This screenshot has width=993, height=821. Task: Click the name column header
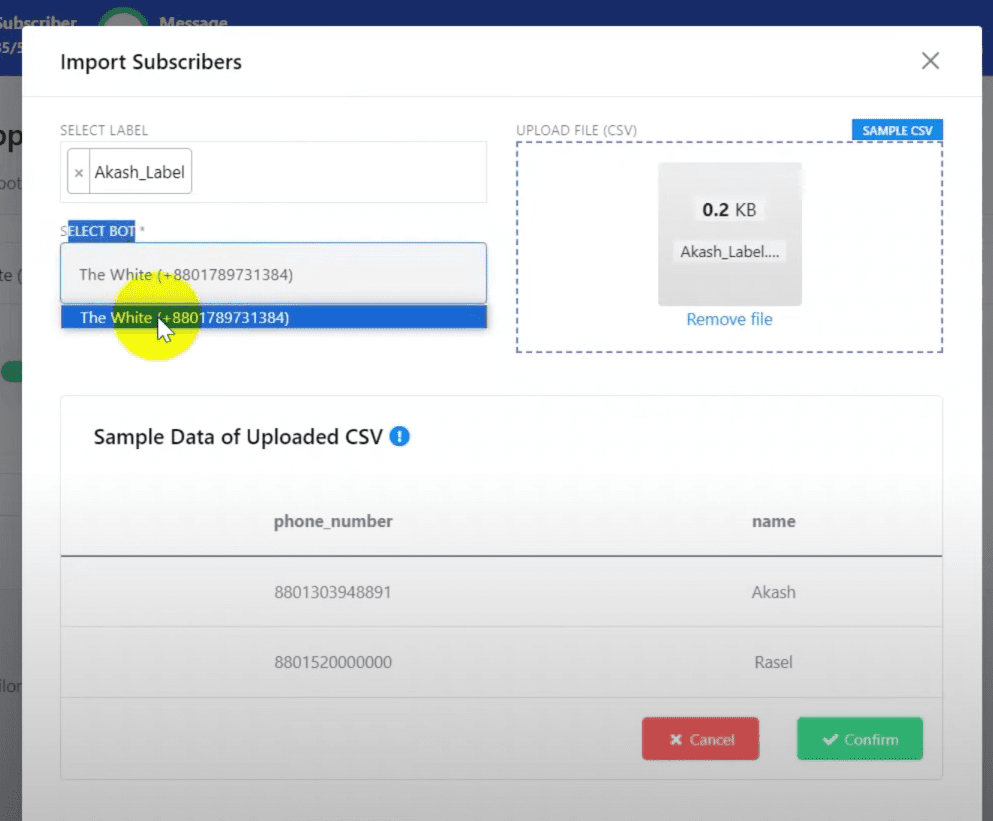[x=773, y=521]
